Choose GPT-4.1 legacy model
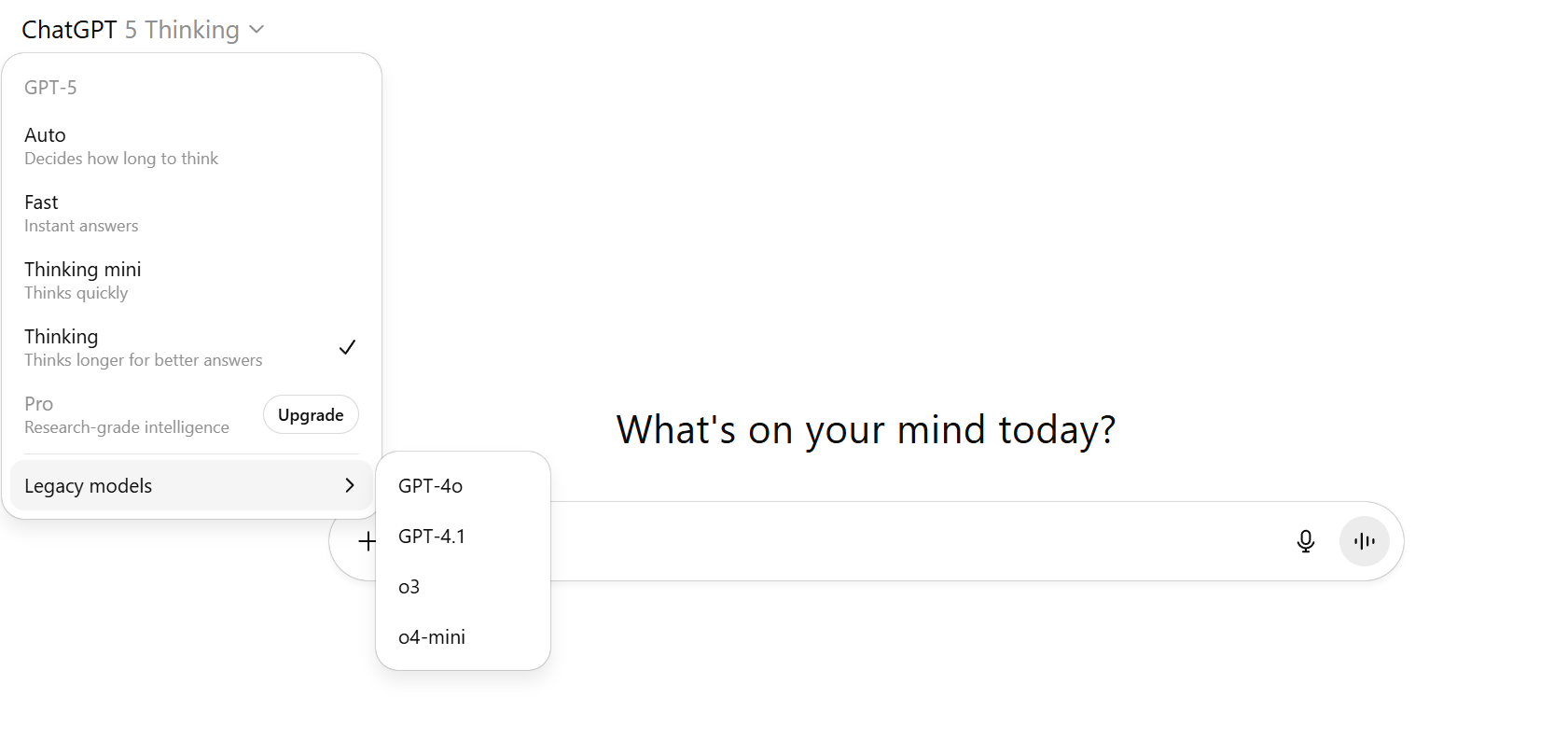The height and width of the screenshot is (753, 1568). tap(432, 537)
